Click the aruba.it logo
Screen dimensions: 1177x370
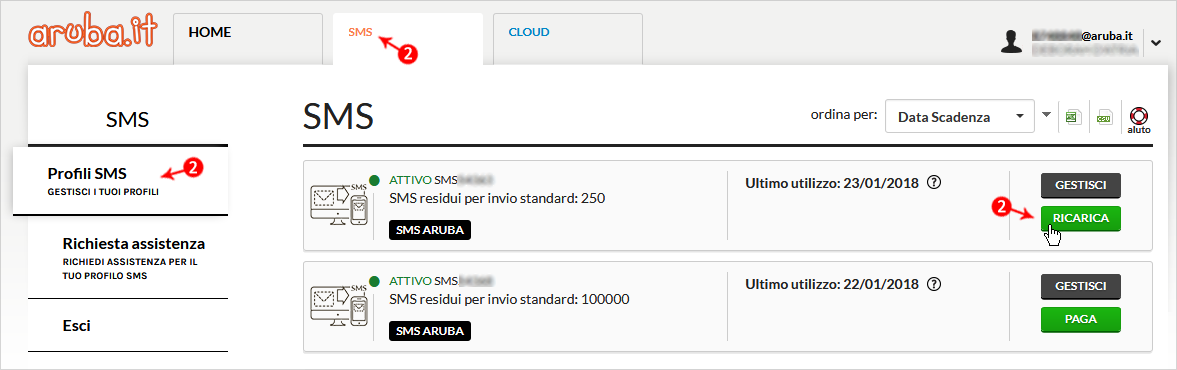pyautogui.click(x=92, y=34)
